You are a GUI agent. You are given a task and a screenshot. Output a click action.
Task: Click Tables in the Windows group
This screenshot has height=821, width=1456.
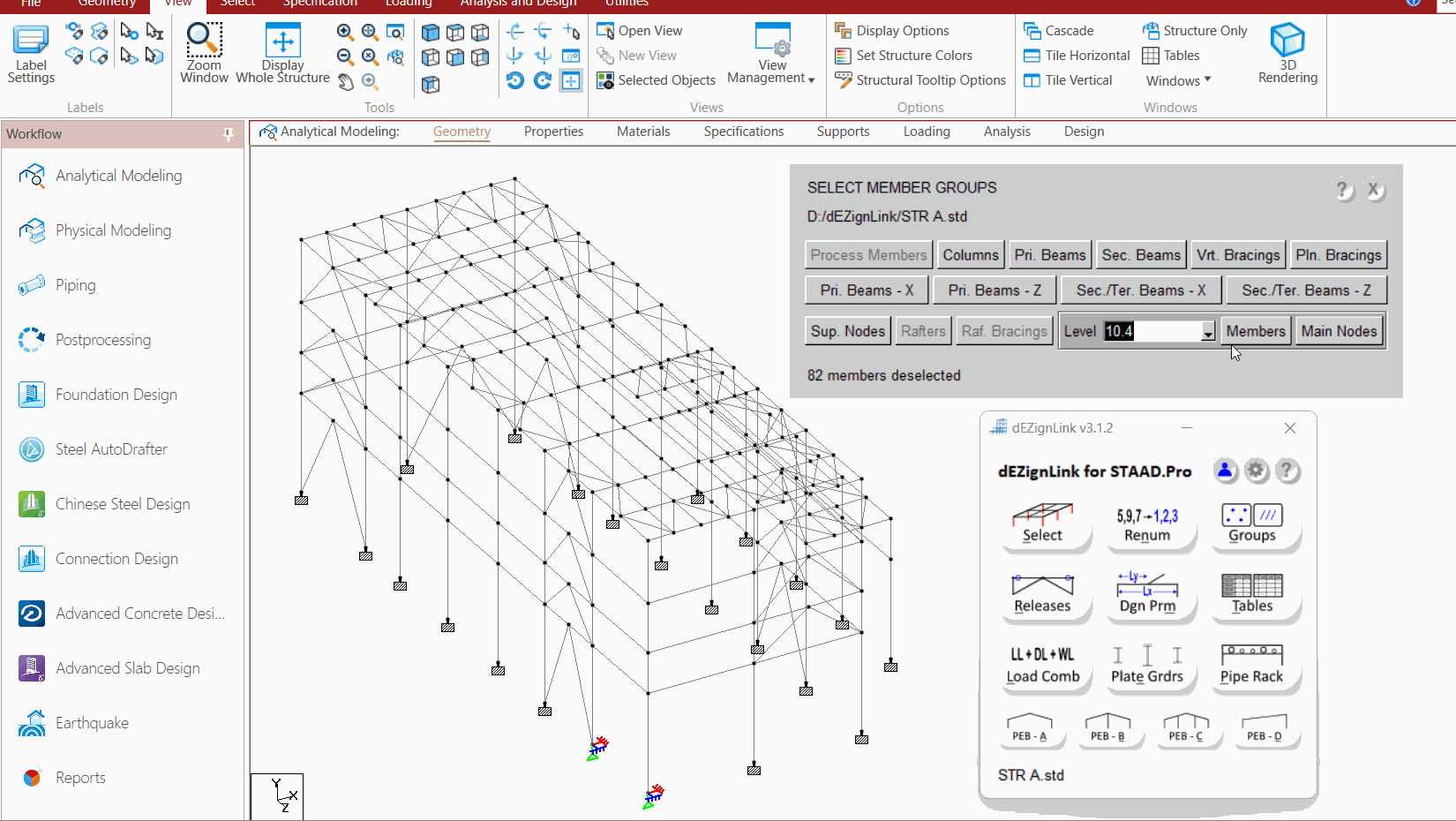(x=1171, y=56)
